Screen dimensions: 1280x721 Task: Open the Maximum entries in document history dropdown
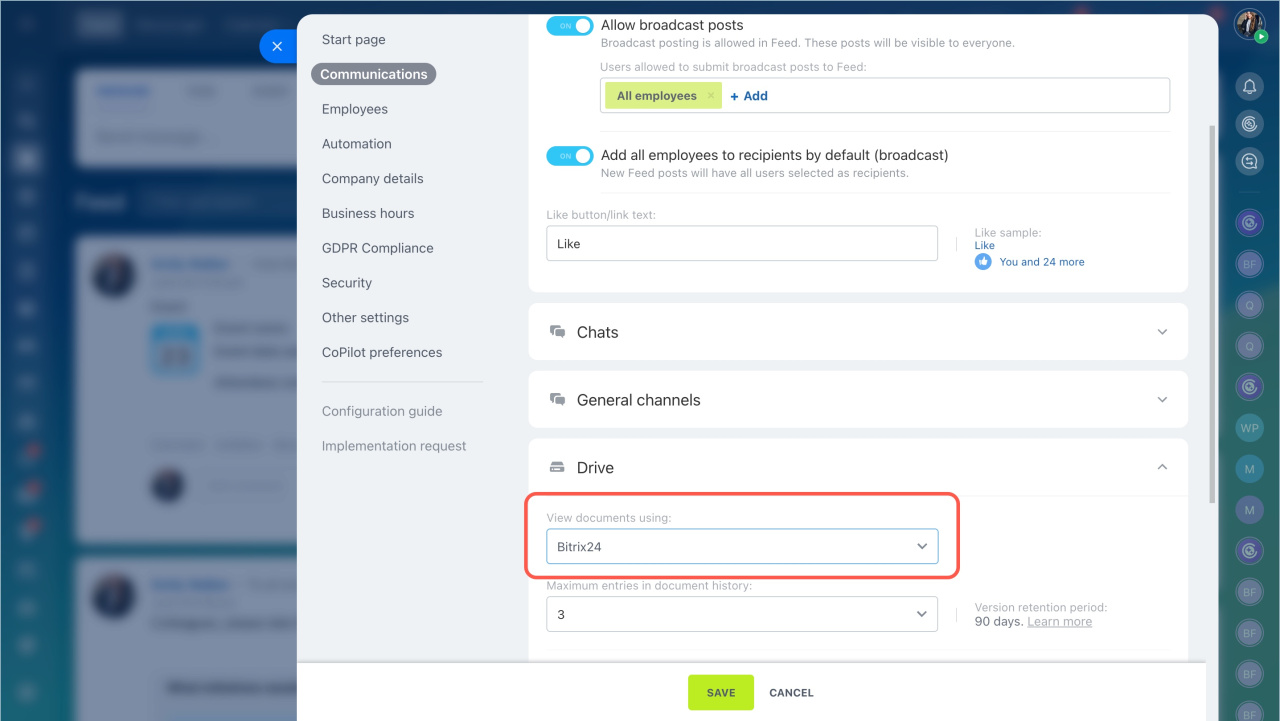(x=741, y=614)
